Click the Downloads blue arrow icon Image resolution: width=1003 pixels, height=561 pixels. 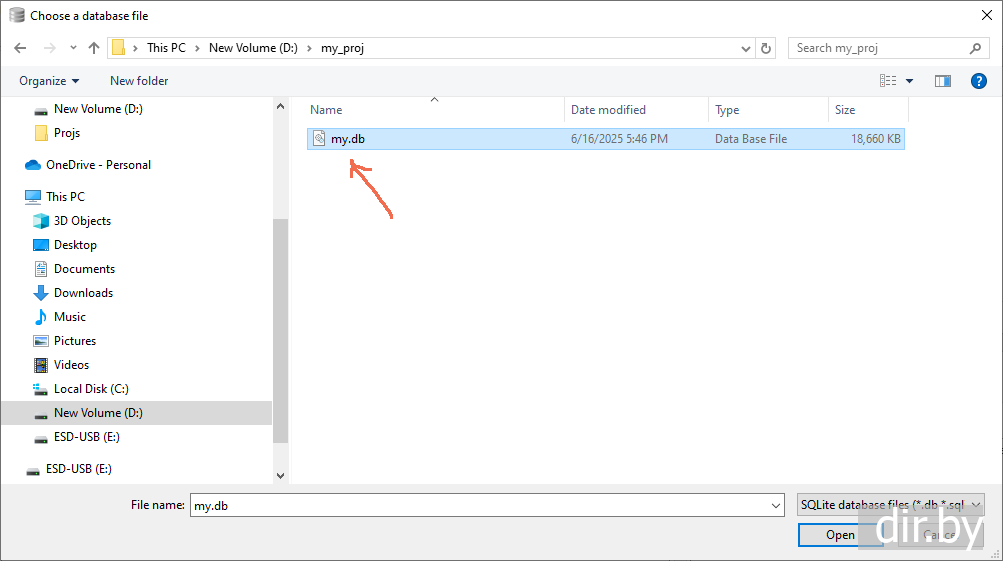point(41,293)
